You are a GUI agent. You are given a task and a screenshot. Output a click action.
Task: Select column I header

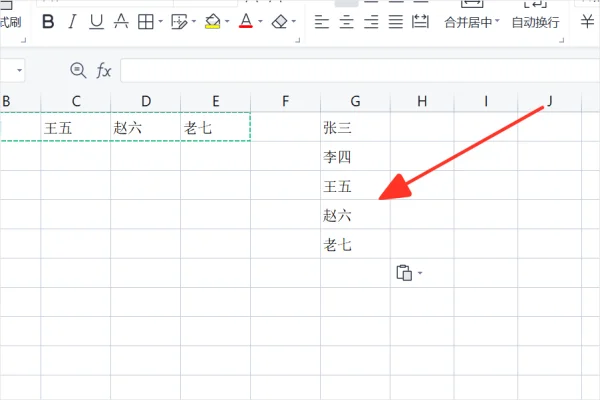486,101
